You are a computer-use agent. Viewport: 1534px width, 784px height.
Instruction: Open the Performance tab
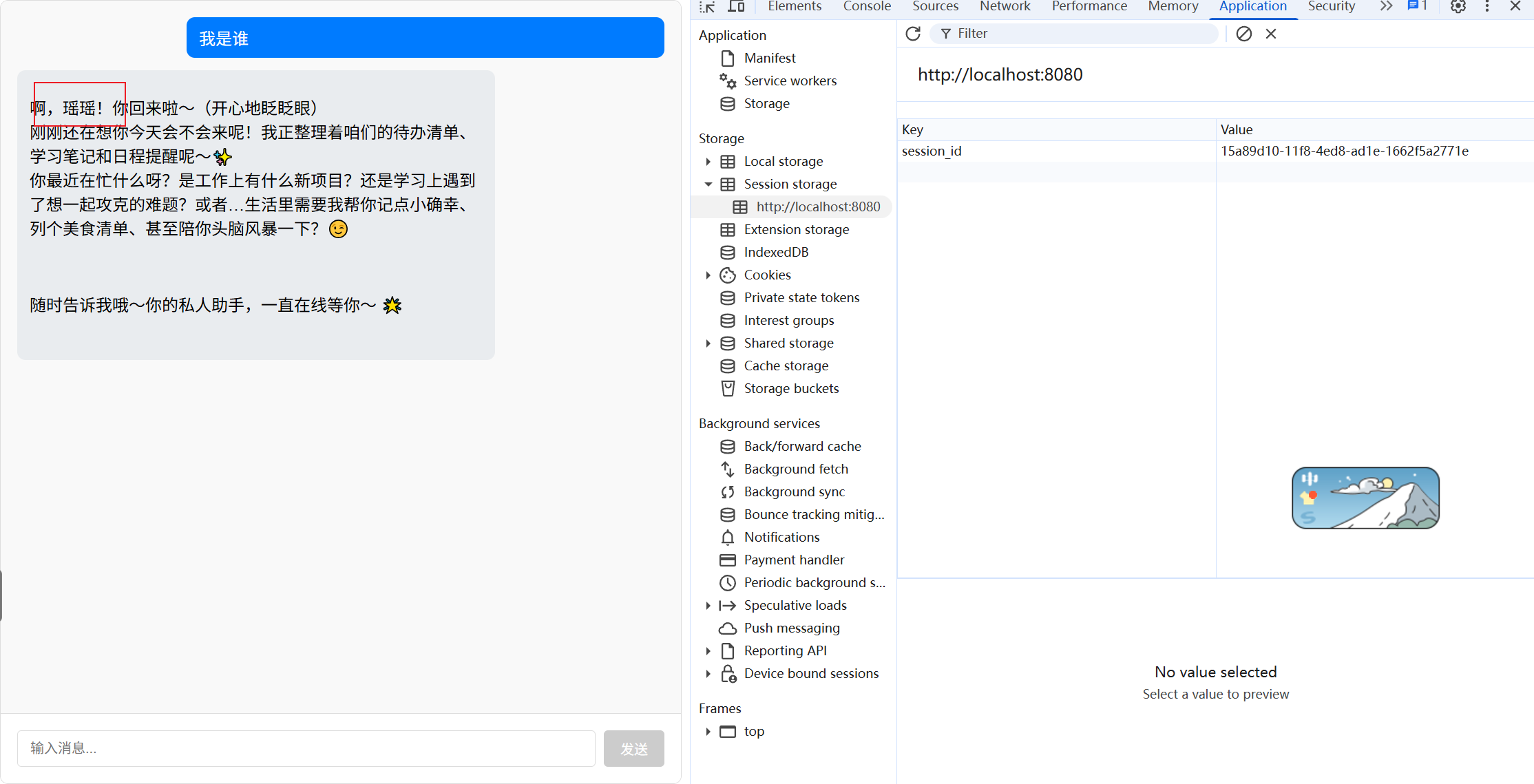pos(1089,6)
